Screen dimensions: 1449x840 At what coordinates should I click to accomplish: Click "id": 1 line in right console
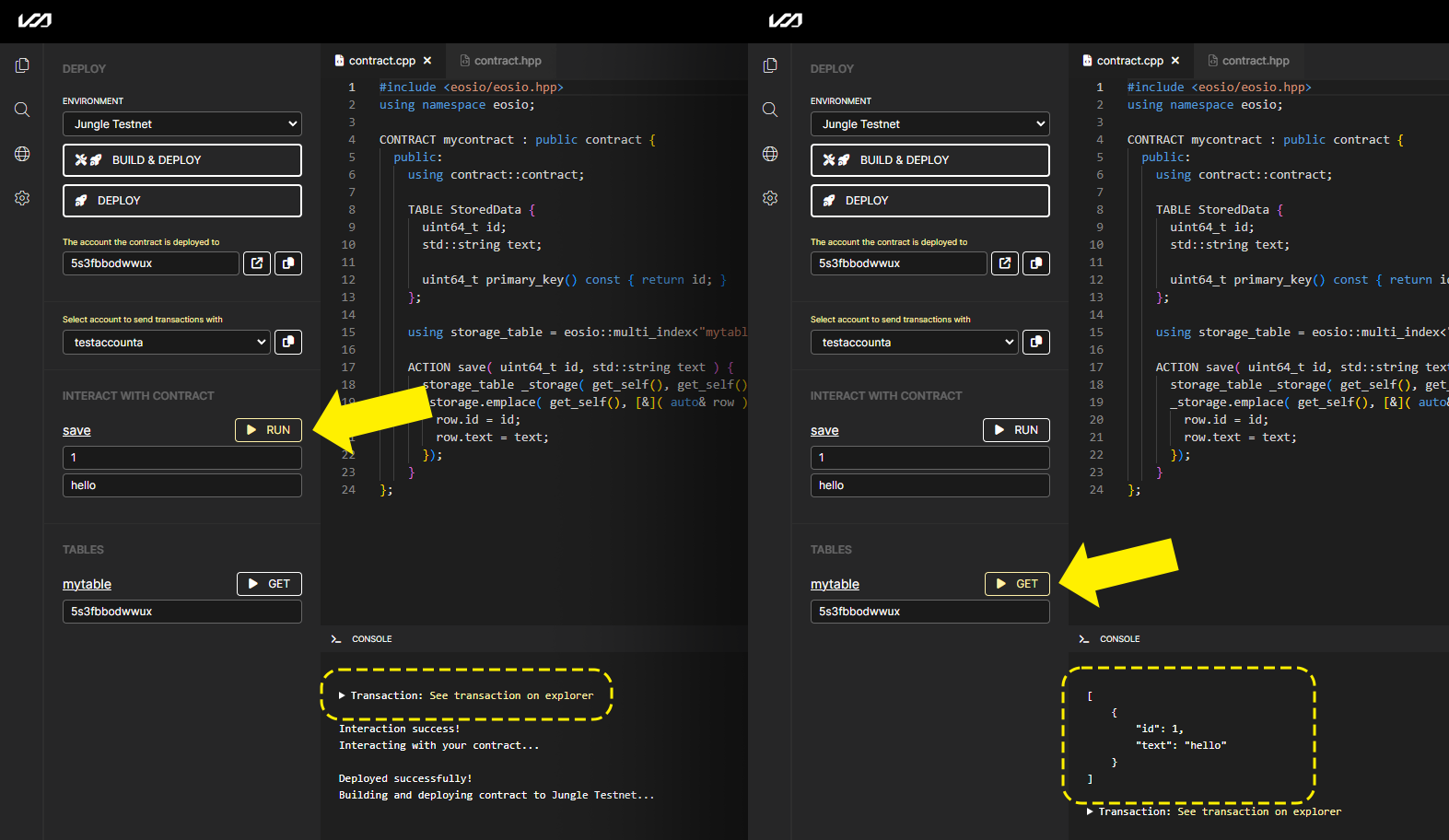(x=1159, y=729)
